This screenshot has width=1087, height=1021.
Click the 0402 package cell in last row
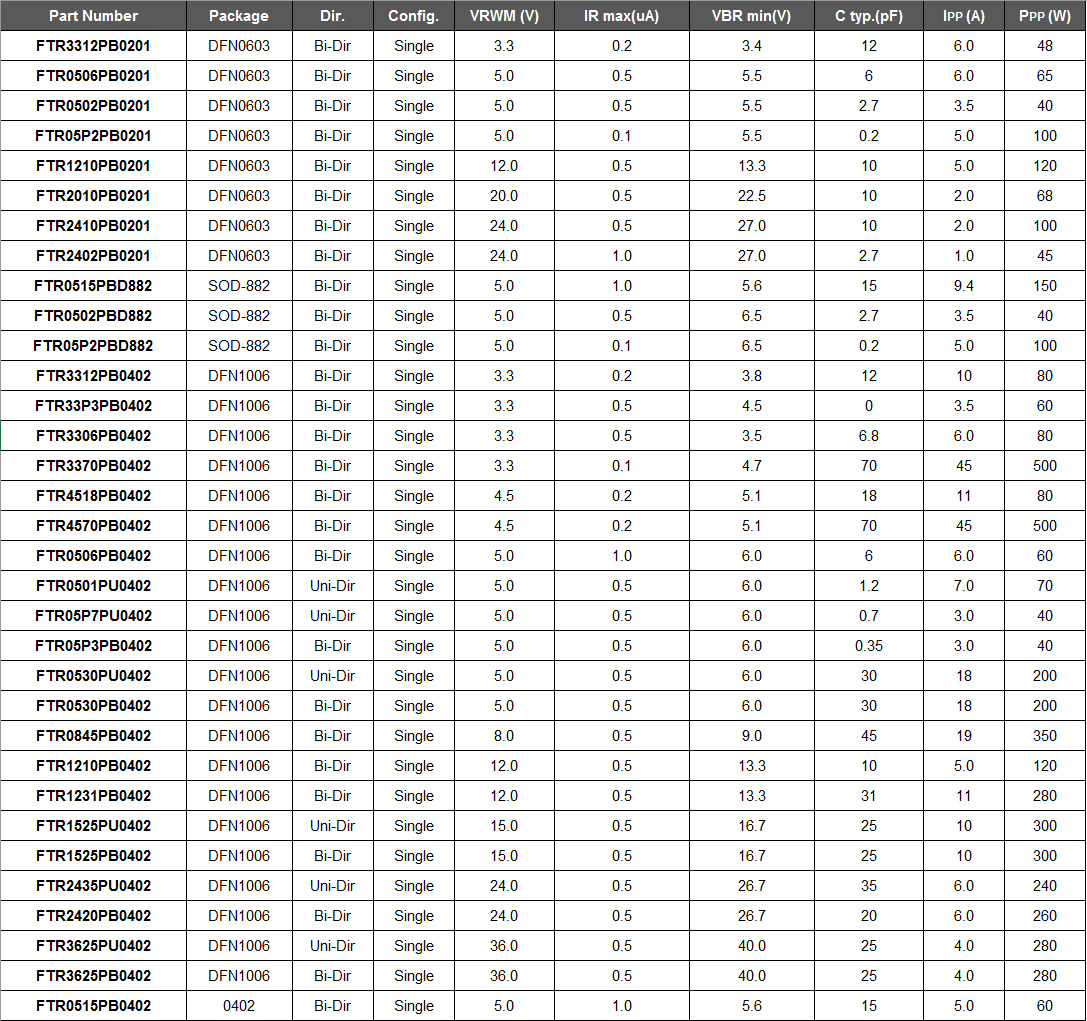coord(239,1006)
